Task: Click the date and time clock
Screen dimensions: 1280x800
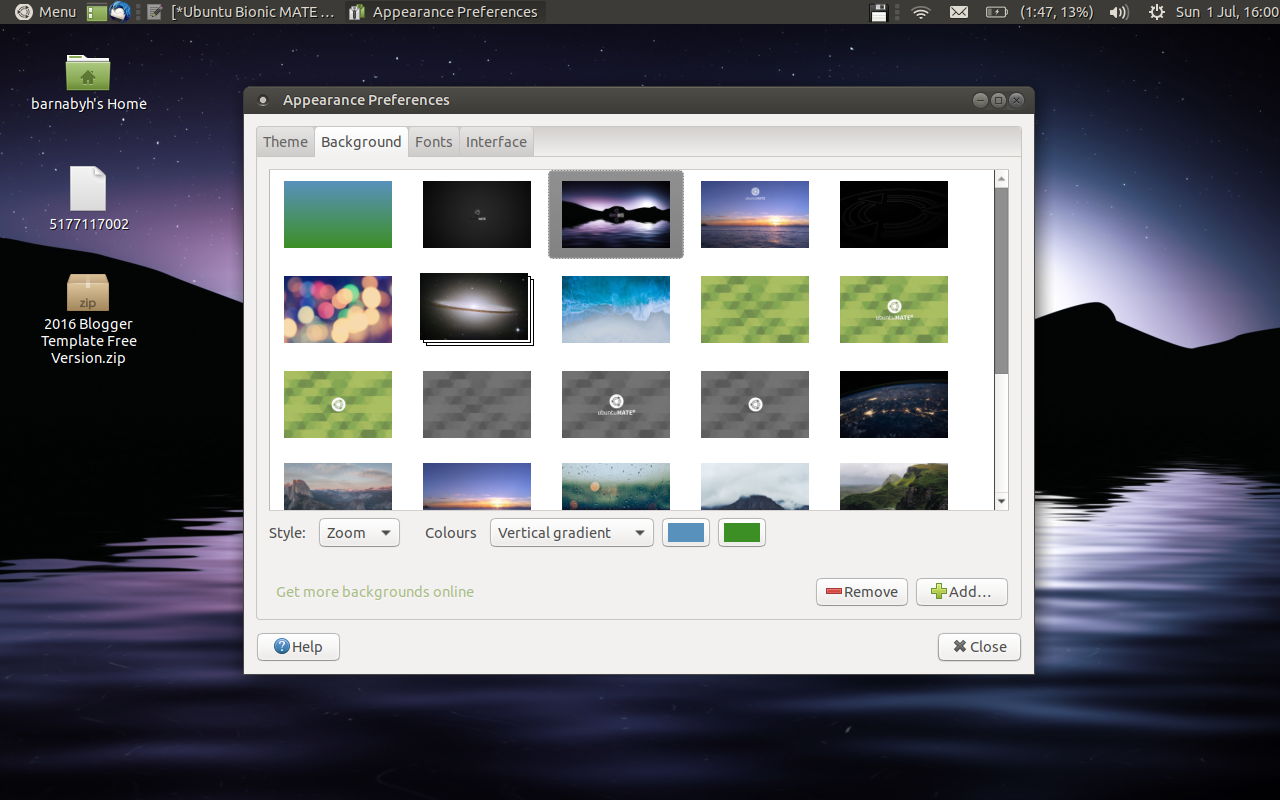Action: point(1227,12)
